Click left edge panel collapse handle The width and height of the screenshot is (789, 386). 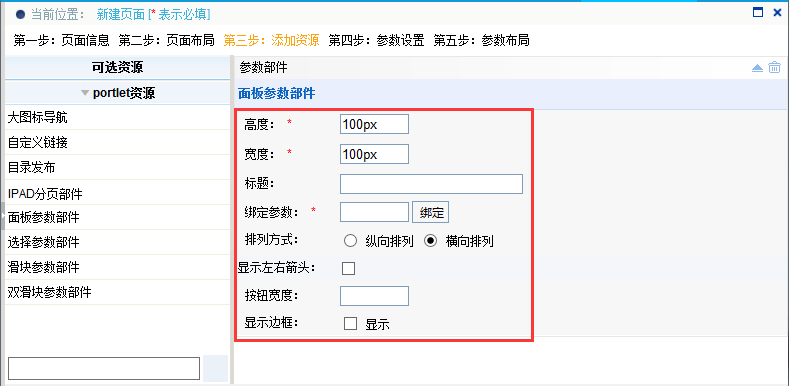point(2,215)
